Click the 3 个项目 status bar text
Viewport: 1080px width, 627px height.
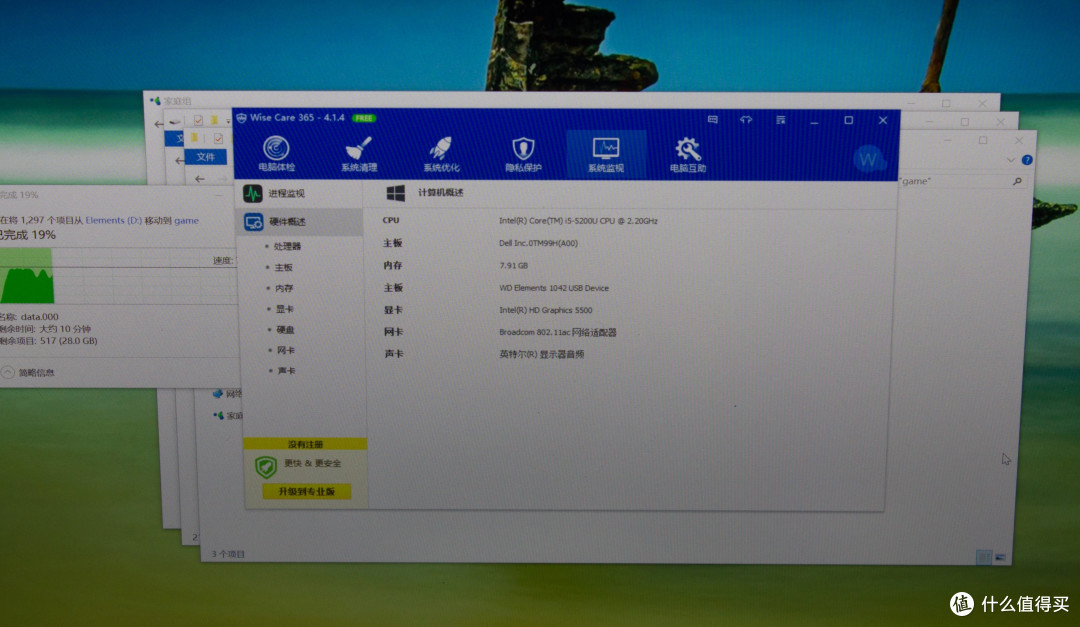click(x=228, y=554)
